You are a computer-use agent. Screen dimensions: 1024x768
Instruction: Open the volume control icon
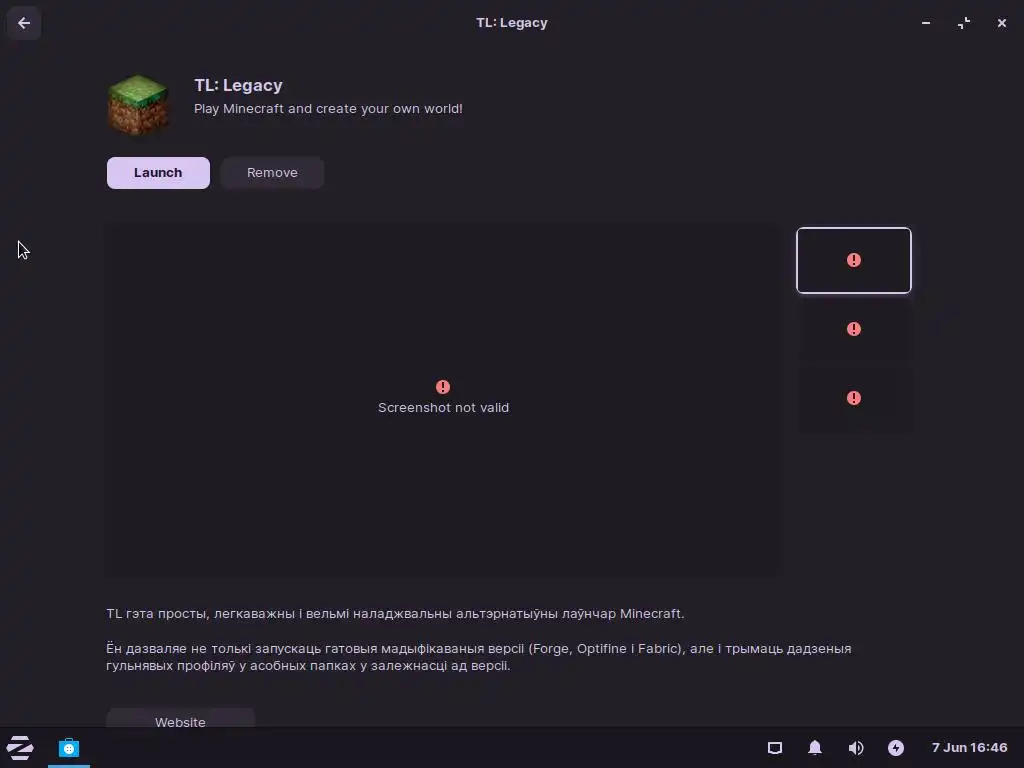click(856, 748)
